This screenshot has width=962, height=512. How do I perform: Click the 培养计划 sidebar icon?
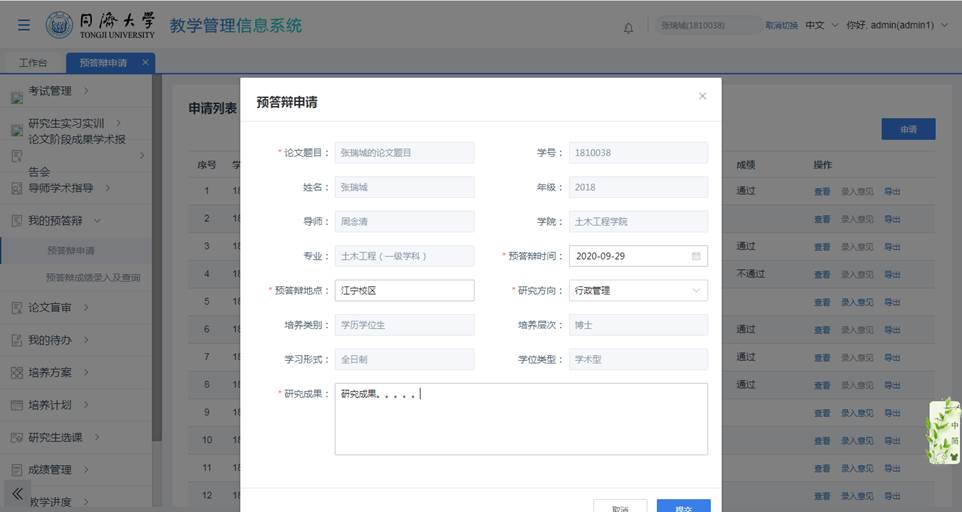(x=17, y=405)
